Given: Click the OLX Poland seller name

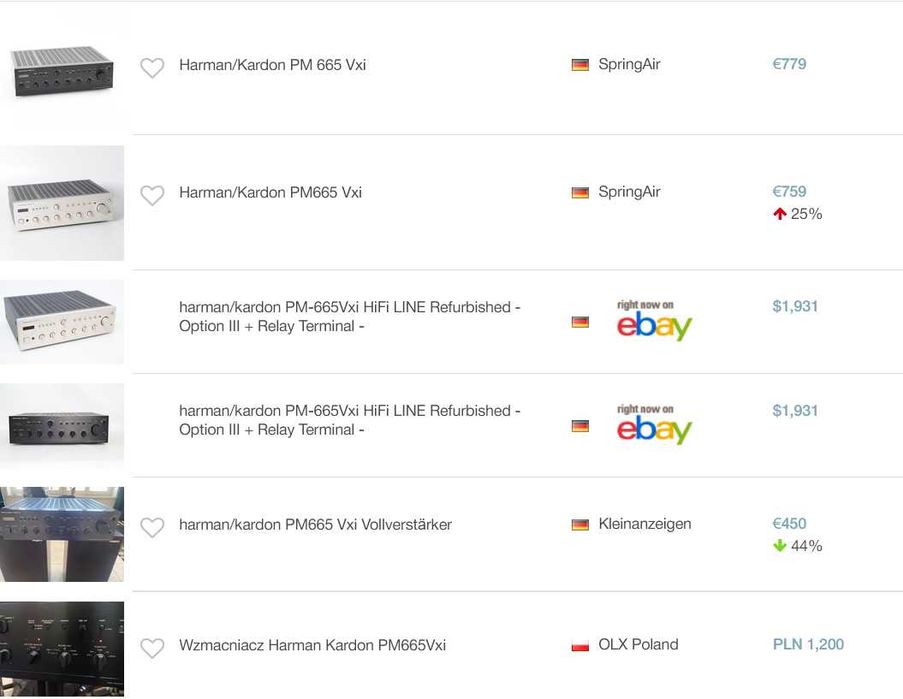Looking at the screenshot, I should (638, 645).
